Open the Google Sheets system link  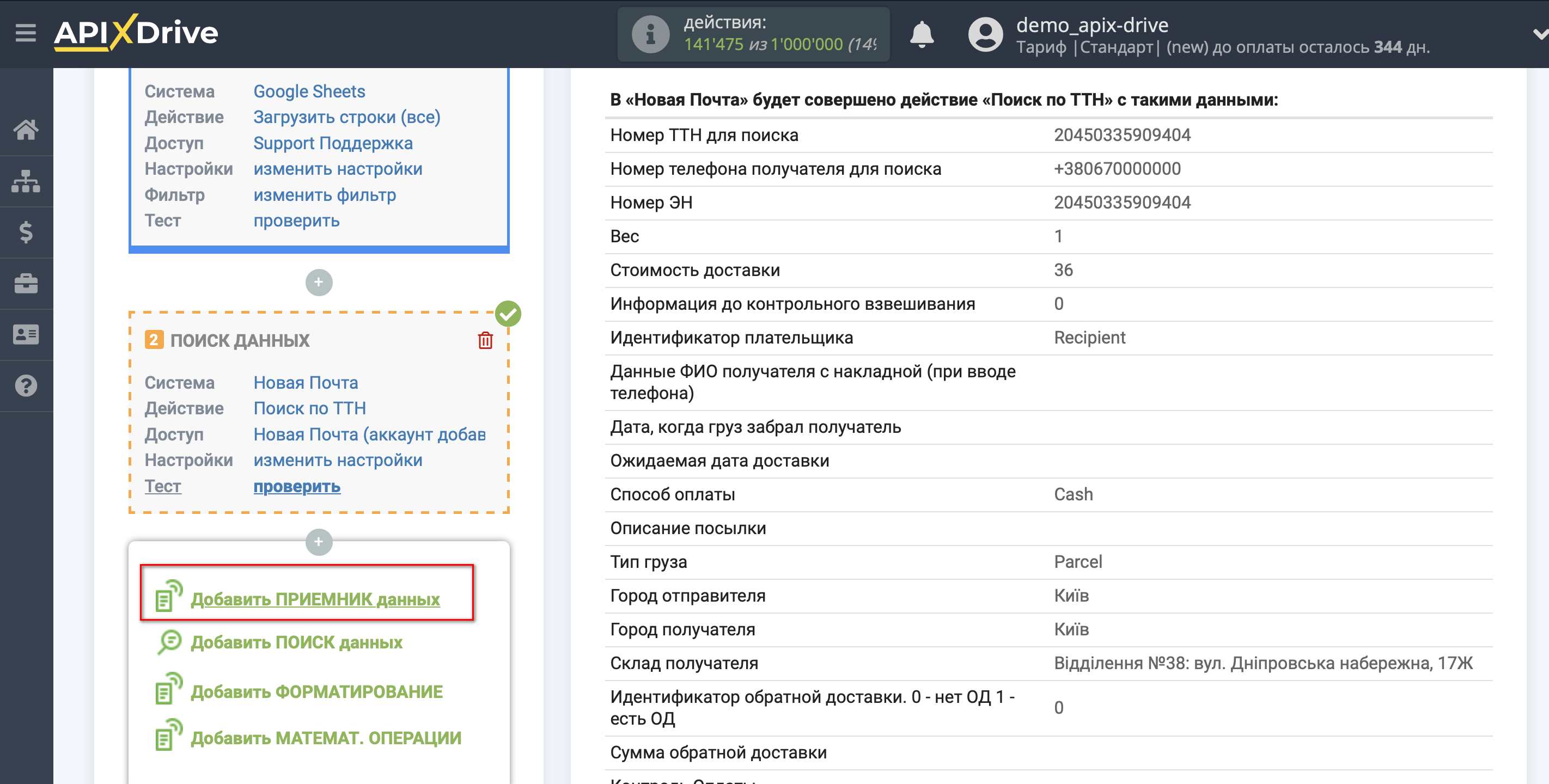tap(309, 91)
